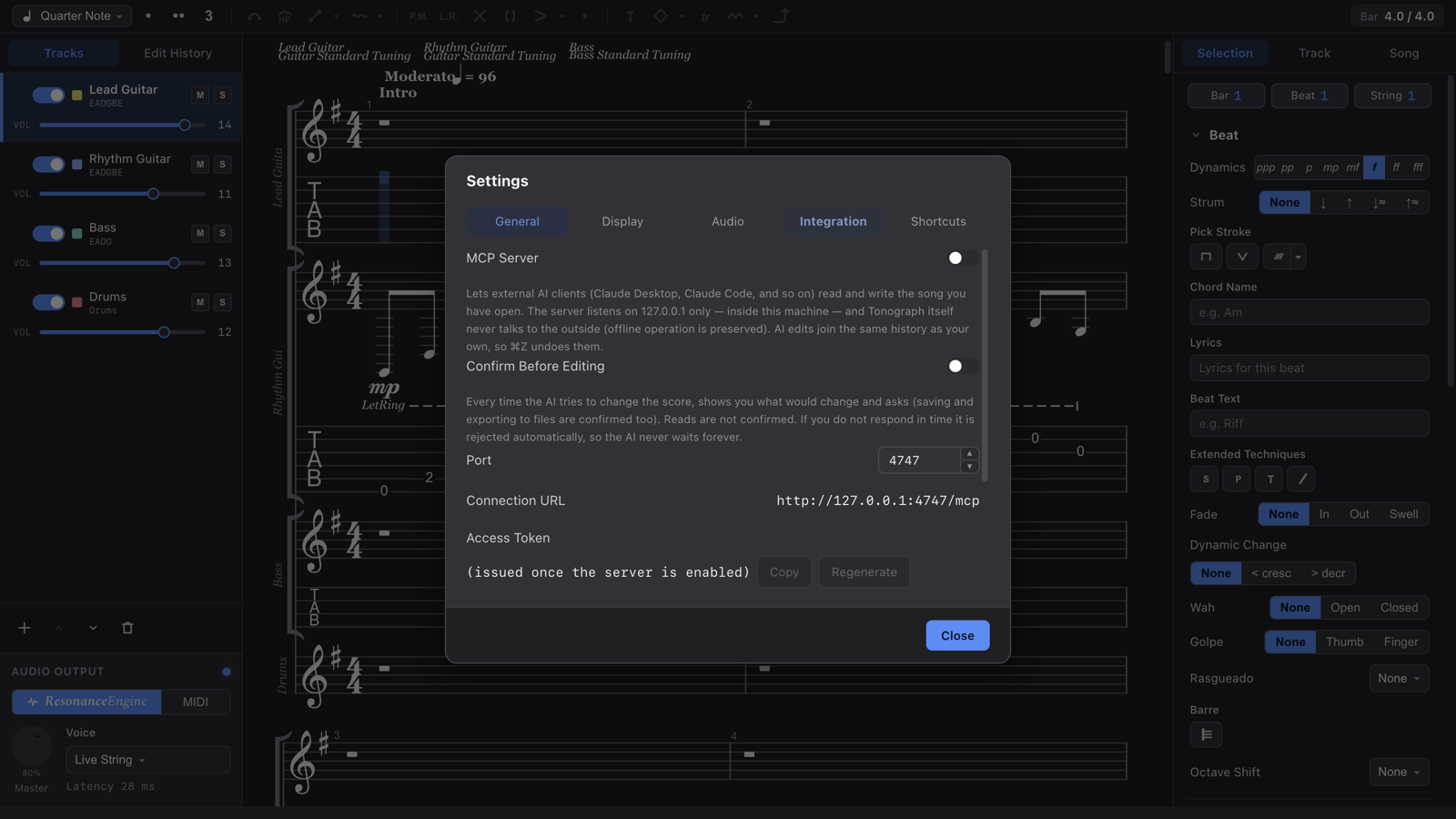Delete track with the trash icon
The width and height of the screenshot is (1456, 819).
coord(127,628)
